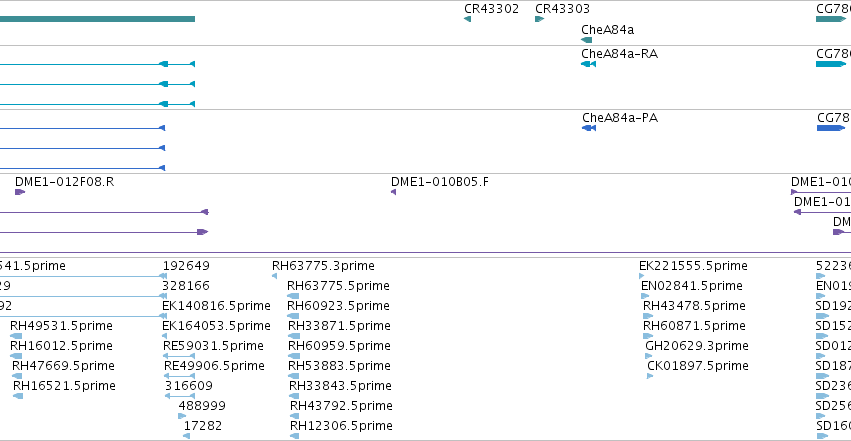Screen dimensions: 851x441
Task: Click the RH43478.5prime EST label
Action: pos(694,306)
